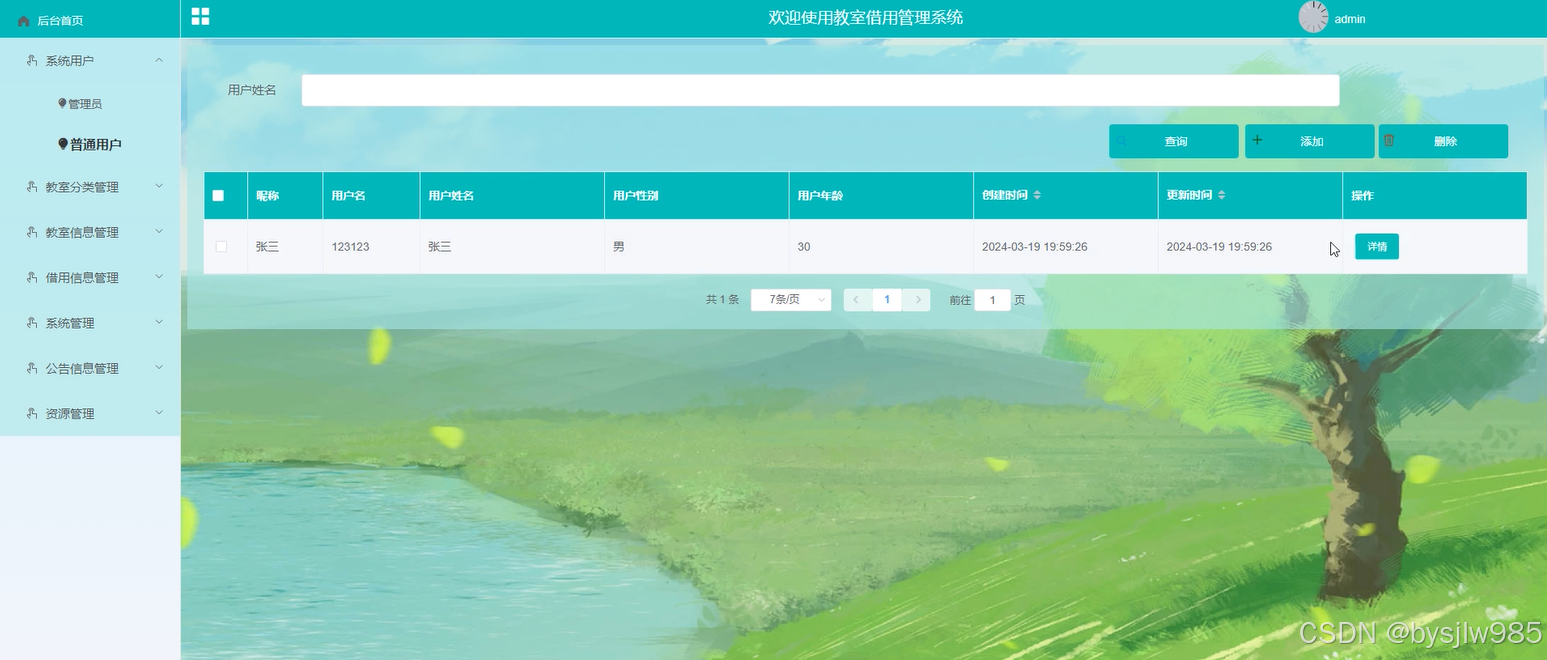The width and height of the screenshot is (1547, 660).
Task: Click the icon beside 教室分类管理
Action: (x=32, y=187)
